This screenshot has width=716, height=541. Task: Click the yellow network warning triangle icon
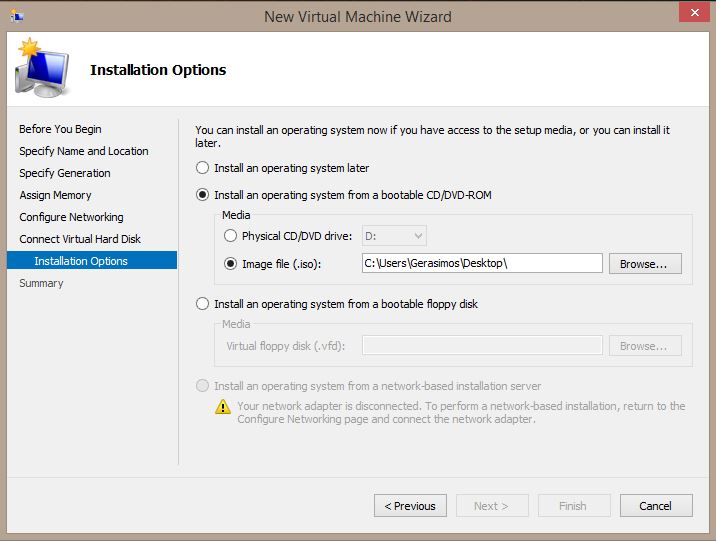point(223,406)
